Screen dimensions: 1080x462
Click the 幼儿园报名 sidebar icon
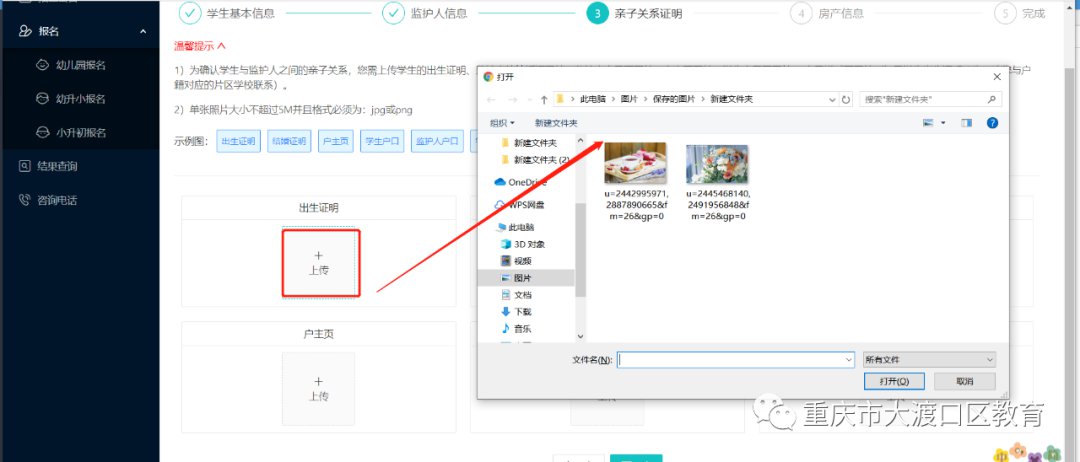(x=43, y=65)
